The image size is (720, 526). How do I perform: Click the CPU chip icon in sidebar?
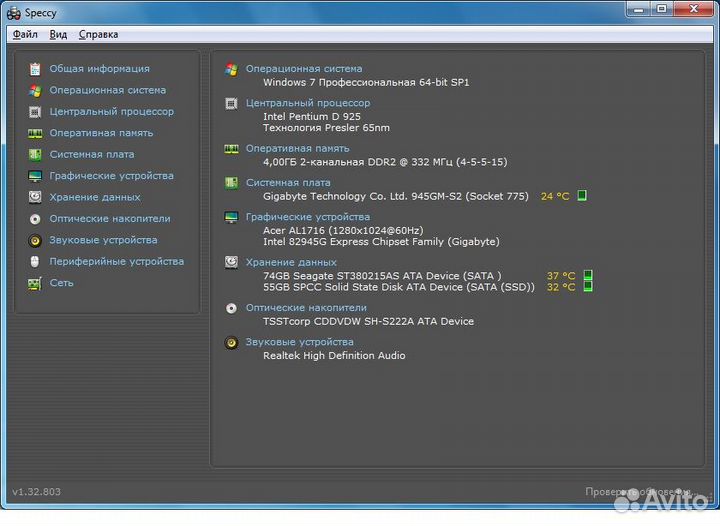tap(35, 112)
